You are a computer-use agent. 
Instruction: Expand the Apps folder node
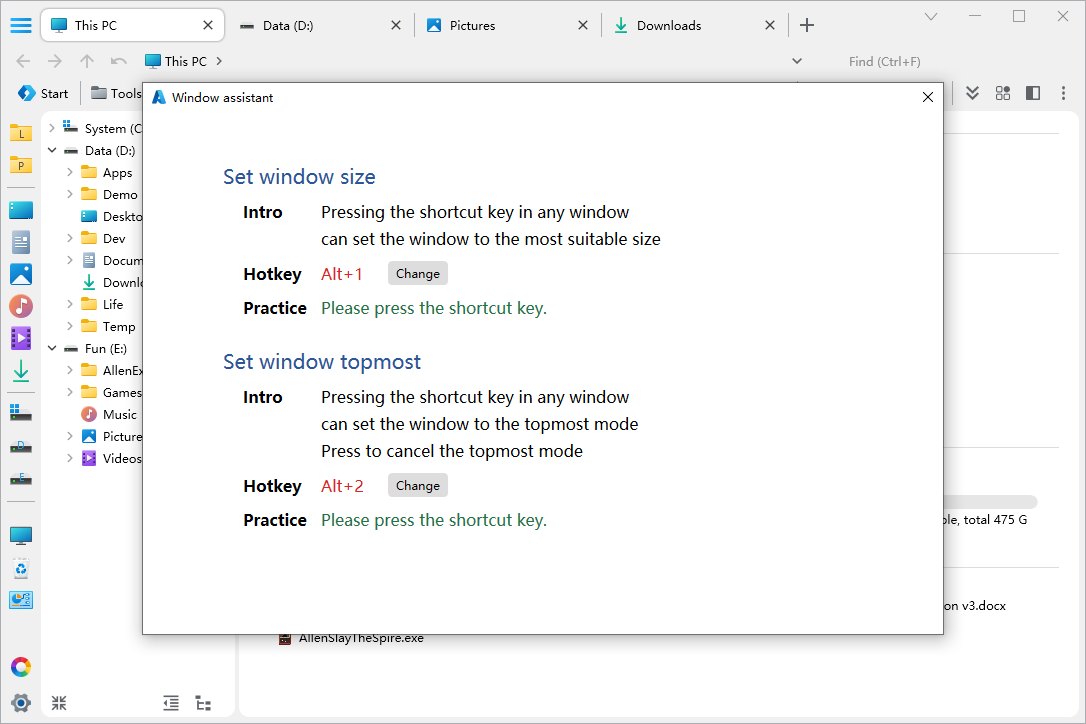tap(70, 173)
